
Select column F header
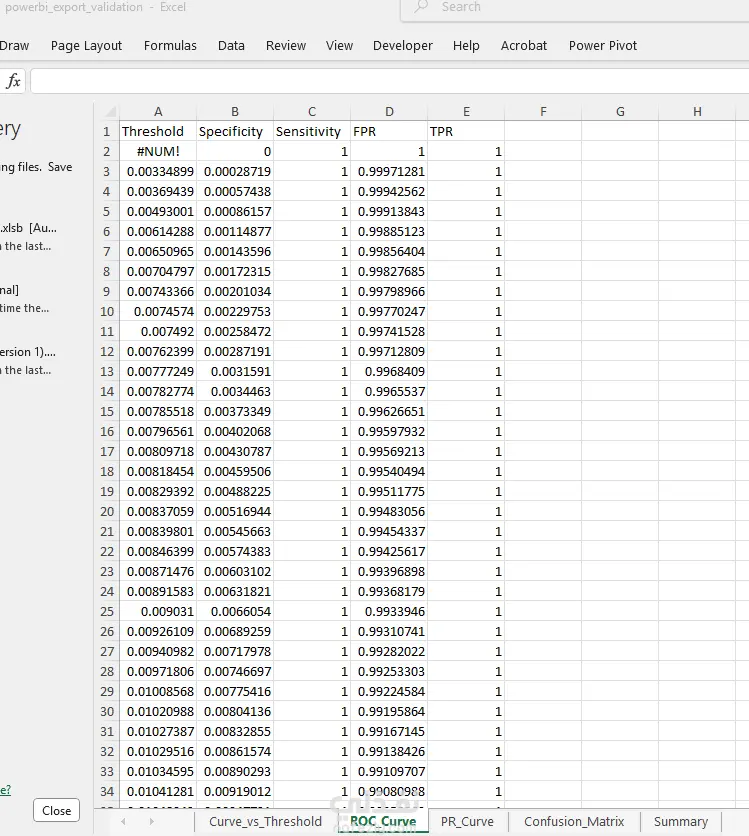[x=543, y=111]
